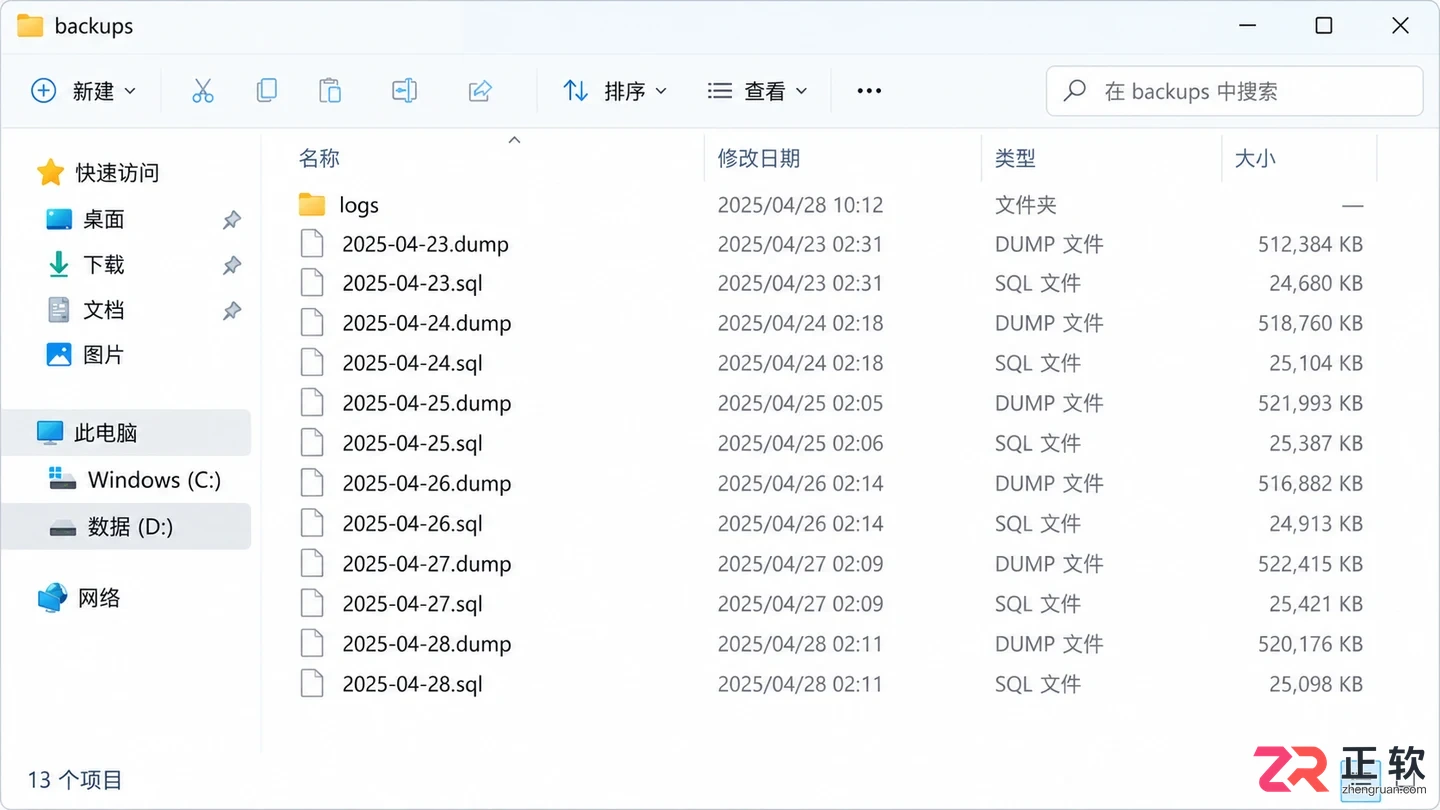Click size value 521,993 KB

1310,404
